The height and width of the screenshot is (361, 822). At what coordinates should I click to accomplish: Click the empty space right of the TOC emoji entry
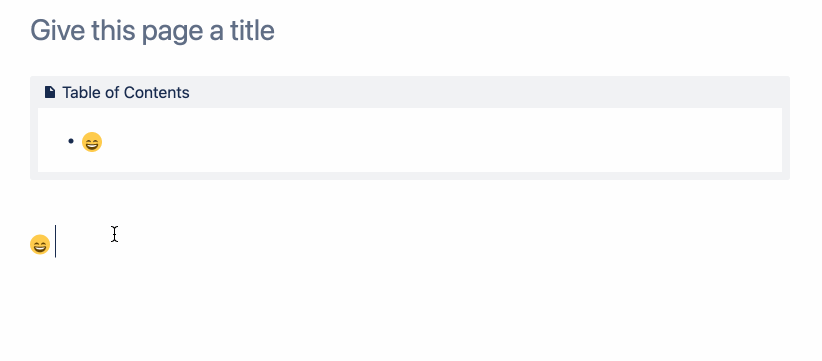(440, 142)
